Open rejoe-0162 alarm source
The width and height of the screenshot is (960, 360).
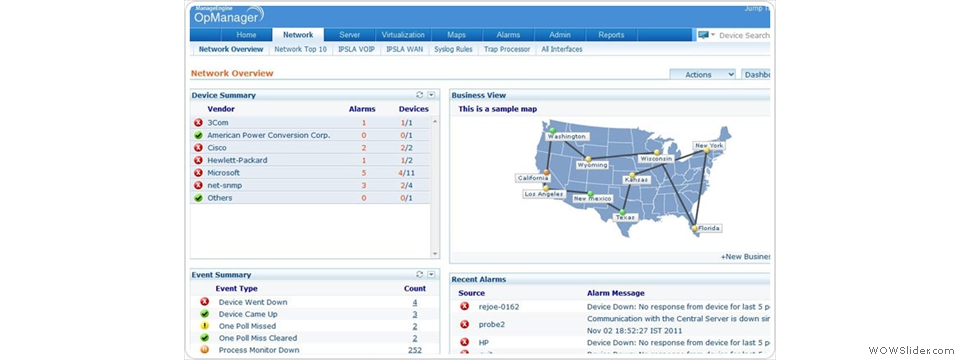[x=498, y=307]
